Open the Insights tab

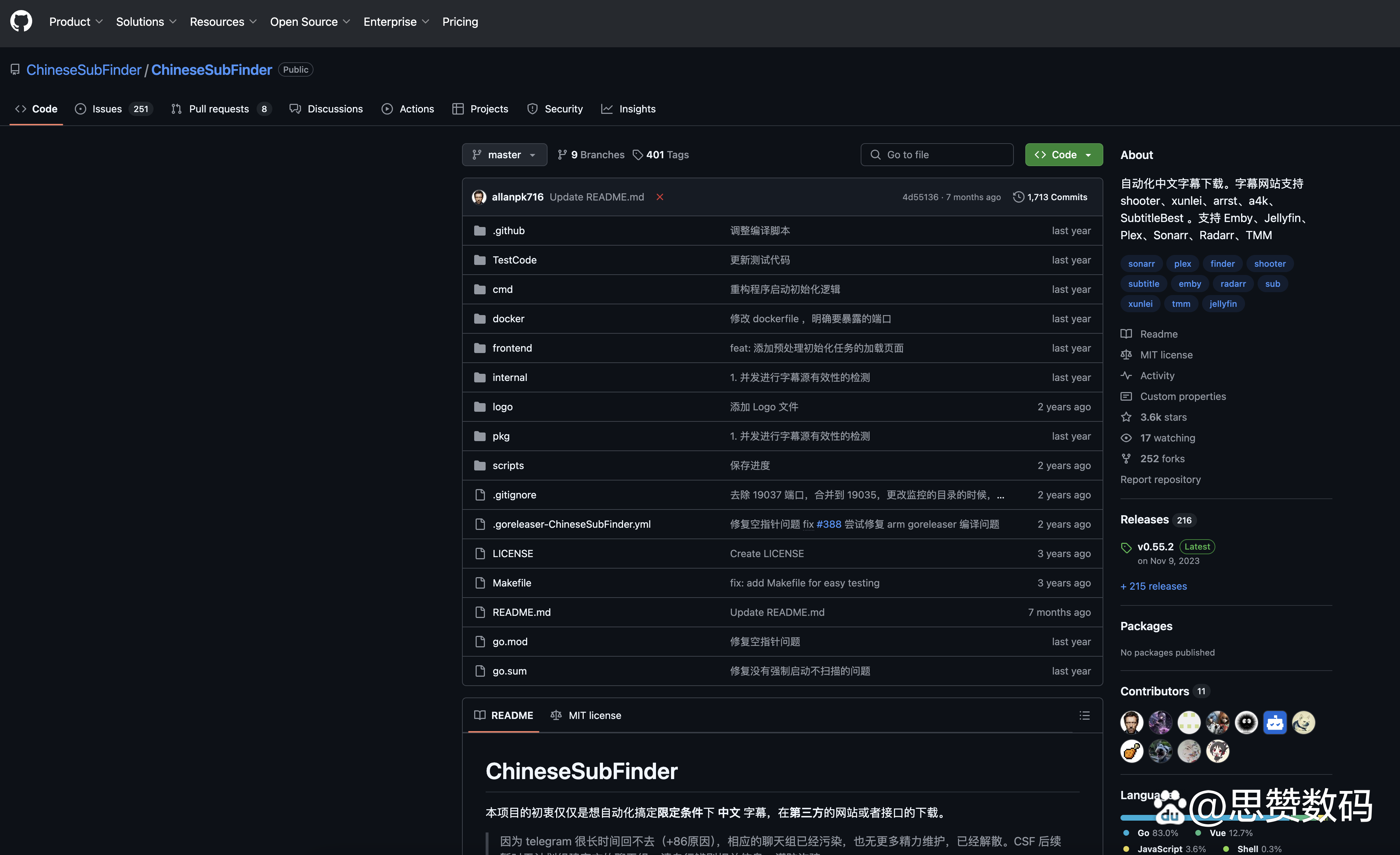(628, 108)
